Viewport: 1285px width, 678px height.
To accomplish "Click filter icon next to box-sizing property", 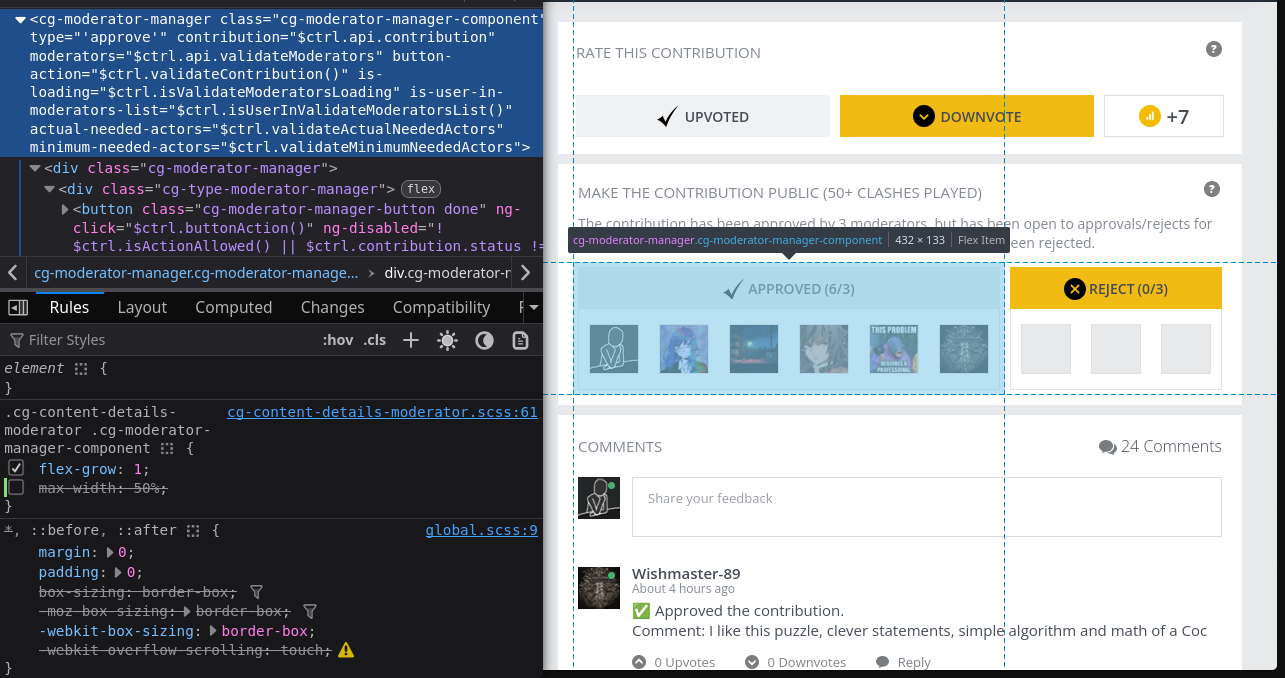I will pos(256,592).
